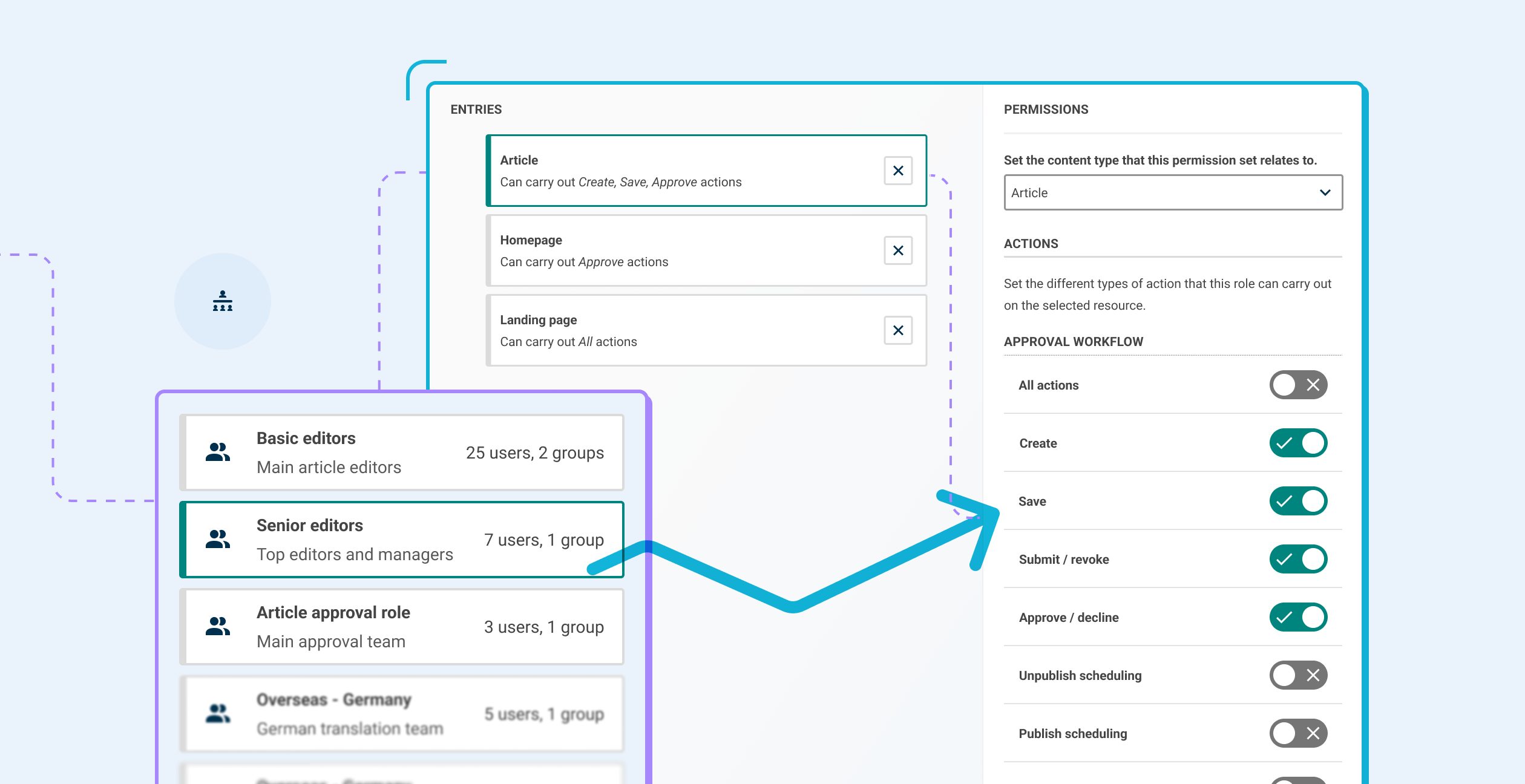Screen dimensions: 1525x784
Task: Click the X icon on the Homepage entry
Action: pyautogui.click(x=897, y=250)
